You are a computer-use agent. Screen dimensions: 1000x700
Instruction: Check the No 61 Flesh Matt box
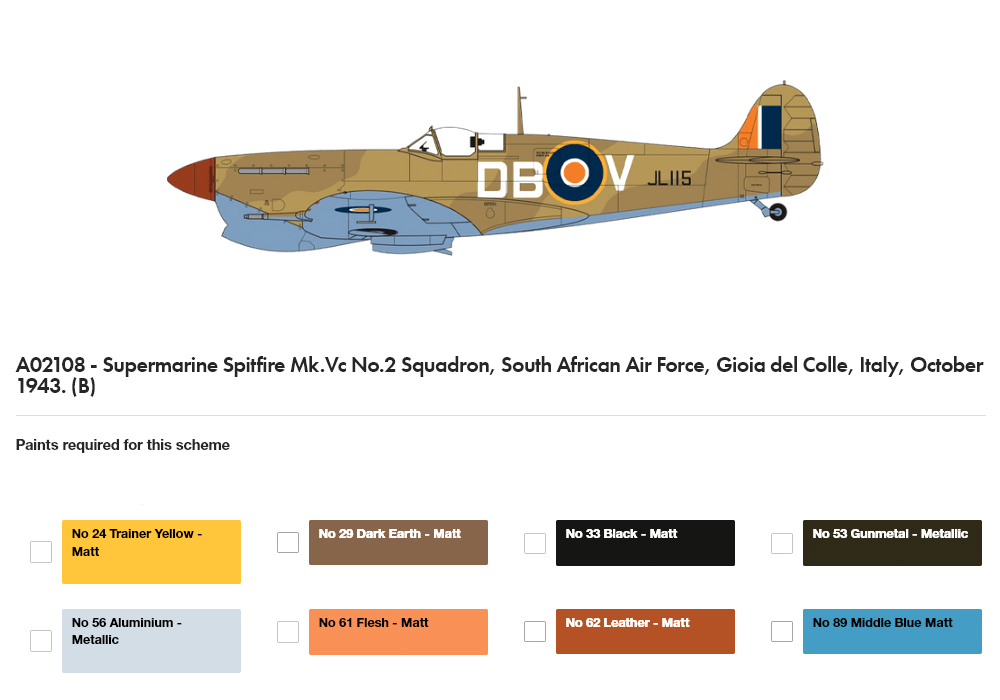coord(288,632)
